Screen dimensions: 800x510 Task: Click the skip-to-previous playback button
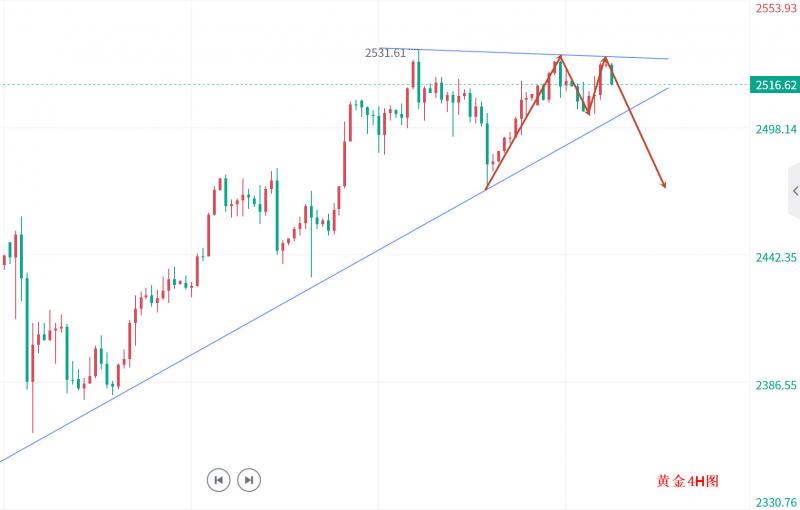pos(218,480)
